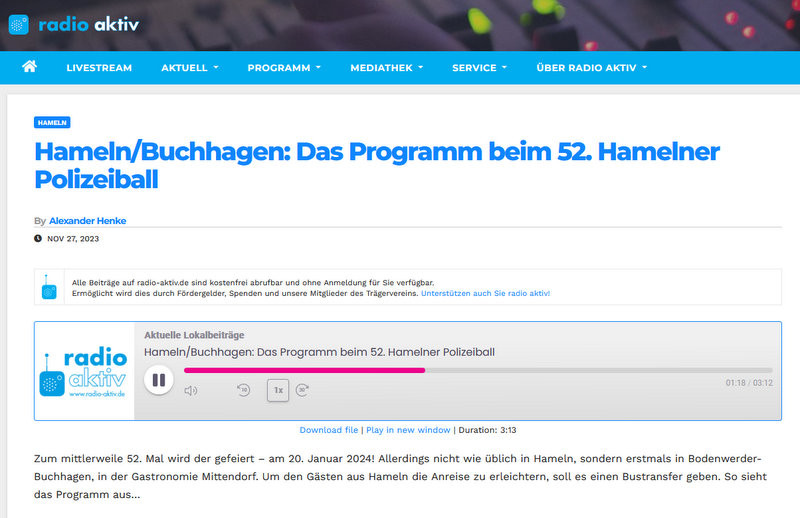Screen dimensions: 800x518
Task: Skip forward 30 seconds in the player
Action: click(303, 390)
